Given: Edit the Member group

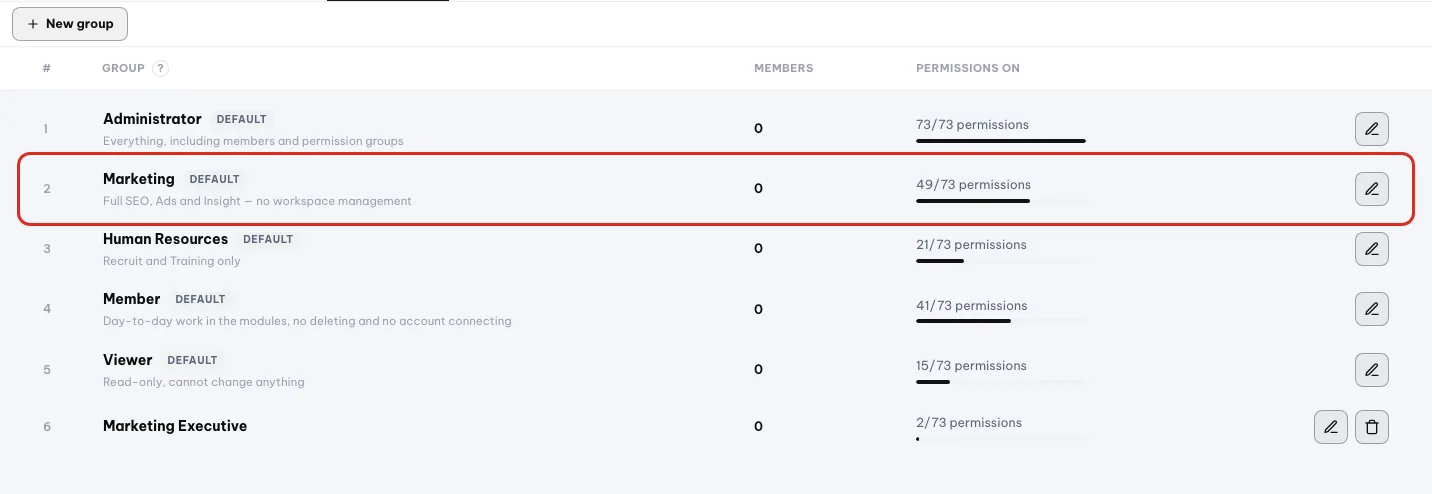Looking at the screenshot, I should tap(1372, 308).
